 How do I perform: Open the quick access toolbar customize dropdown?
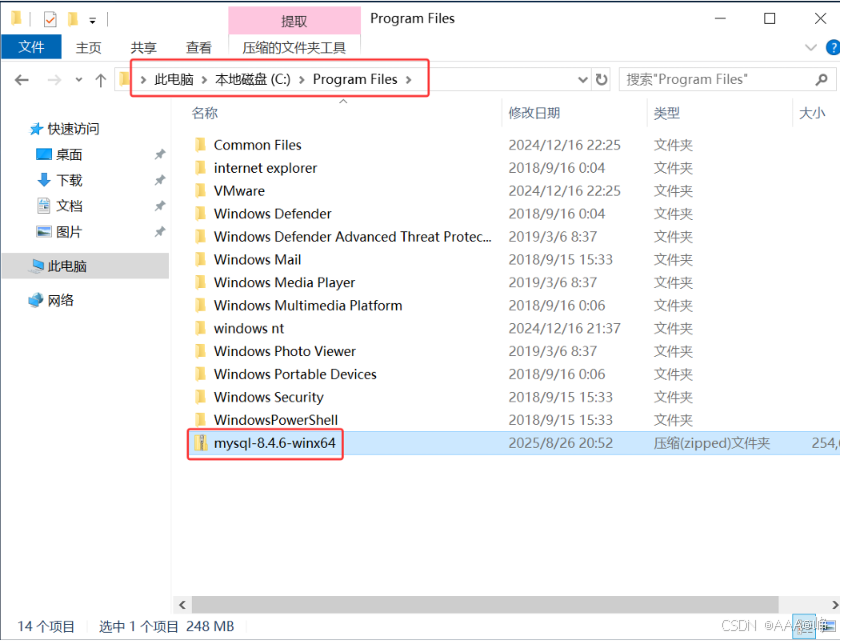(93, 21)
